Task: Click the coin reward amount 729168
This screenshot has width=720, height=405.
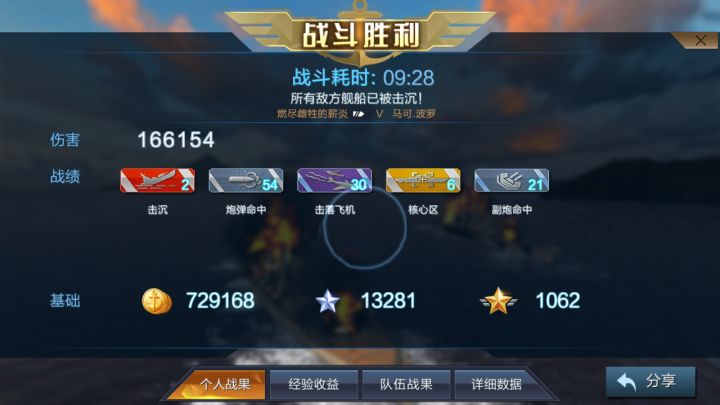Action: point(220,301)
